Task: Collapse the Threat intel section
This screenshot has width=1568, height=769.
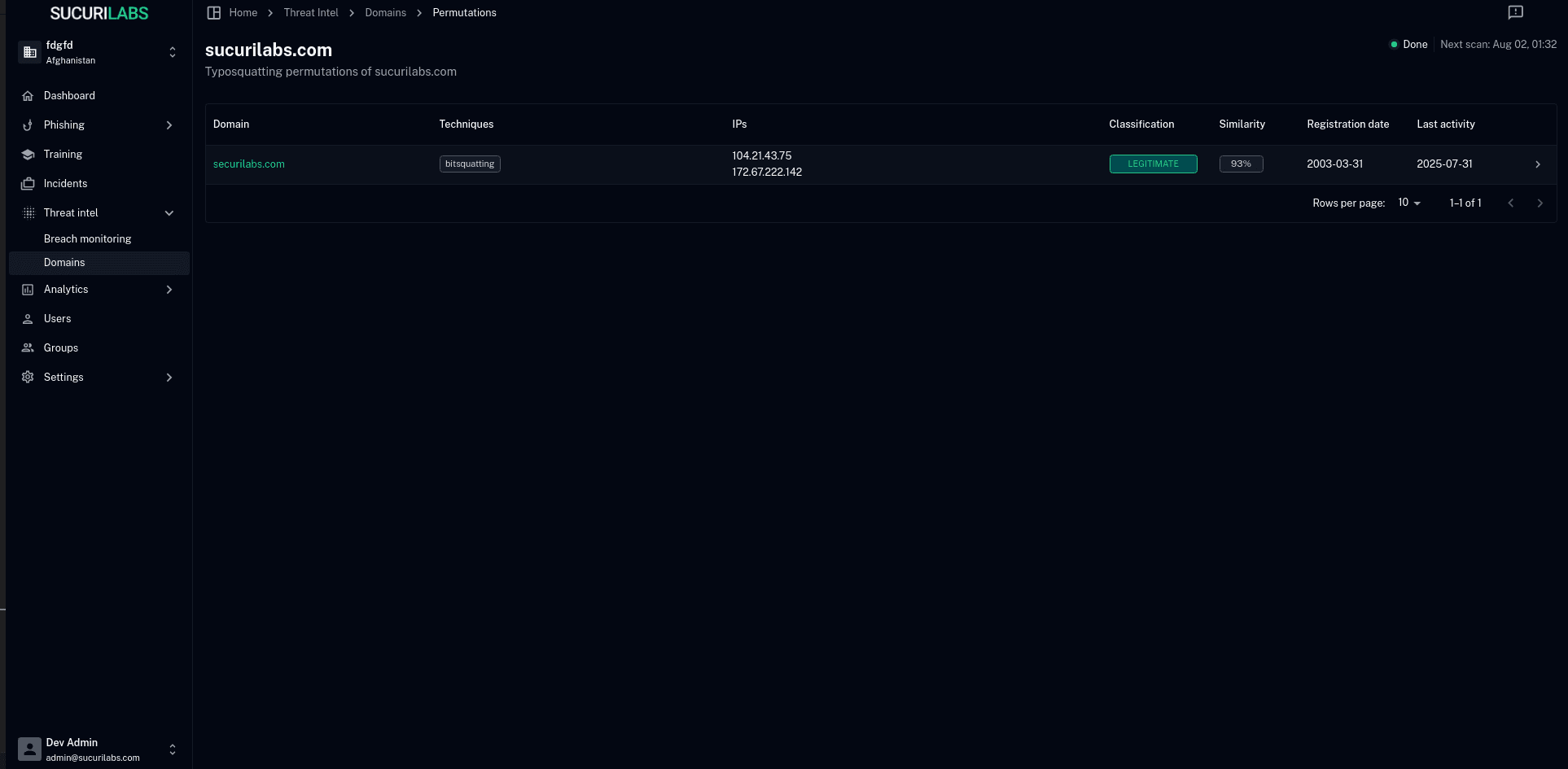Action: coord(169,213)
